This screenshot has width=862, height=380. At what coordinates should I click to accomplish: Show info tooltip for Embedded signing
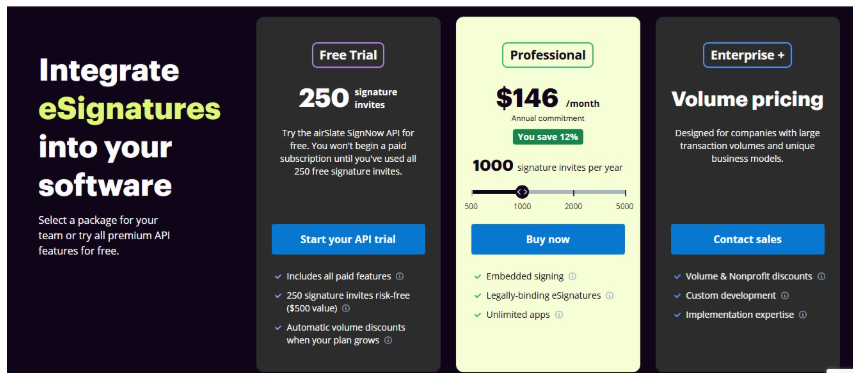[x=573, y=276]
